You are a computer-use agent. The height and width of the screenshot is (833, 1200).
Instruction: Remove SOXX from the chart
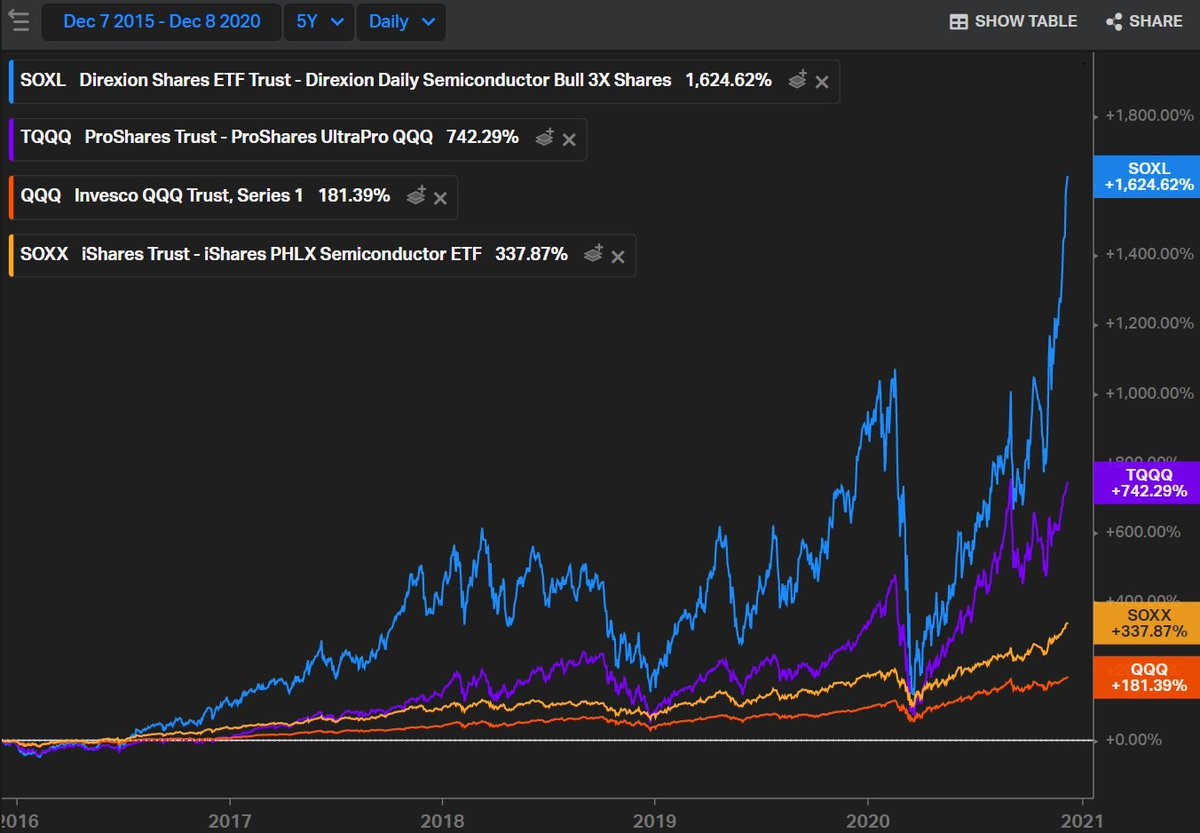tap(618, 256)
